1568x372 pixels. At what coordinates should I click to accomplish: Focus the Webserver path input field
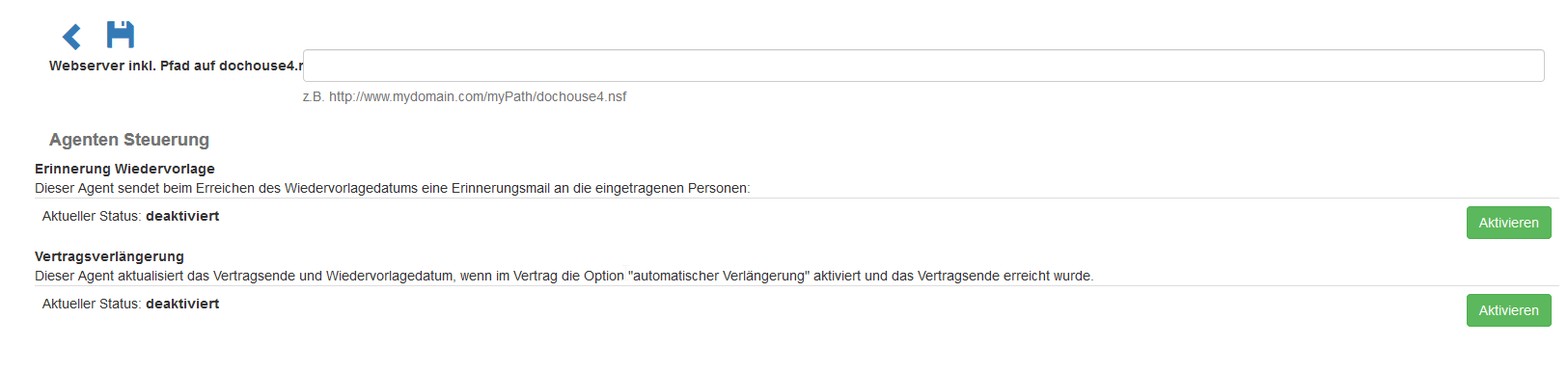click(923, 66)
